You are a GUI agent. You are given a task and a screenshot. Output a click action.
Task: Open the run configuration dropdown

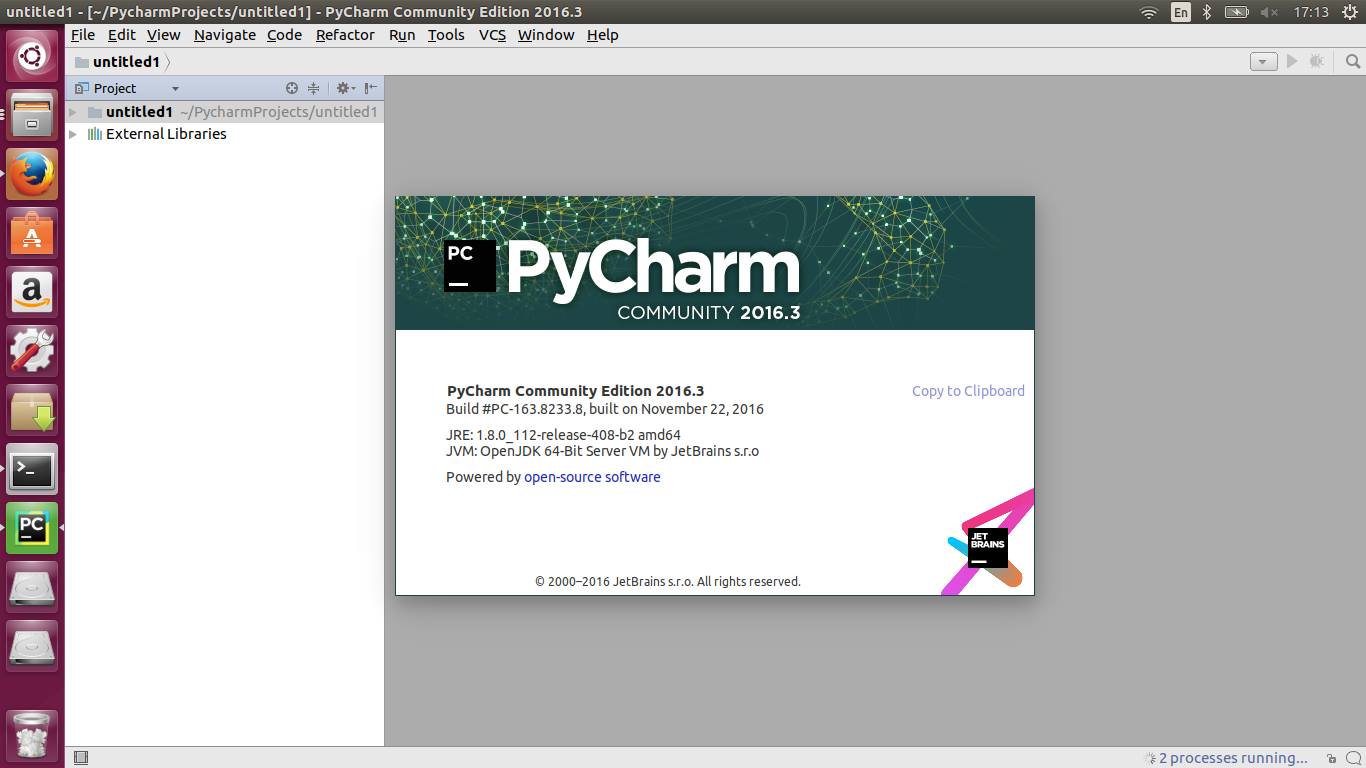pos(1263,61)
